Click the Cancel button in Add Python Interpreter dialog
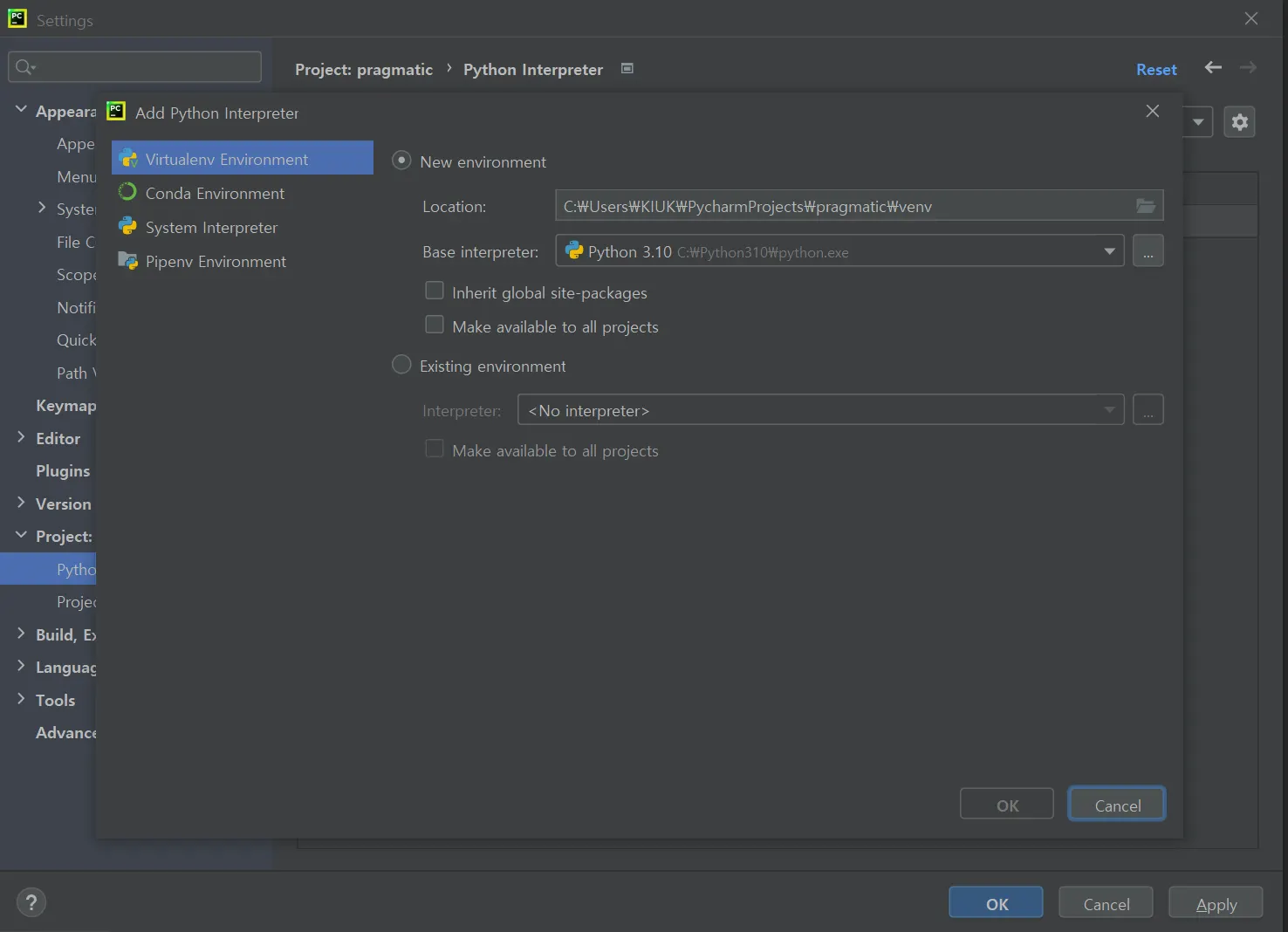 click(x=1116, y=805)
